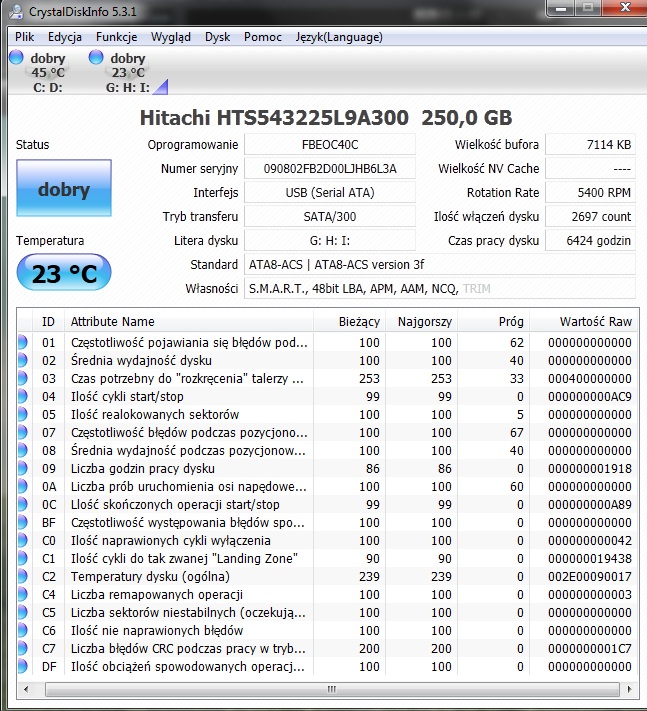
Task: Click the Wartość Raw column header
Action: click(584, 321)
